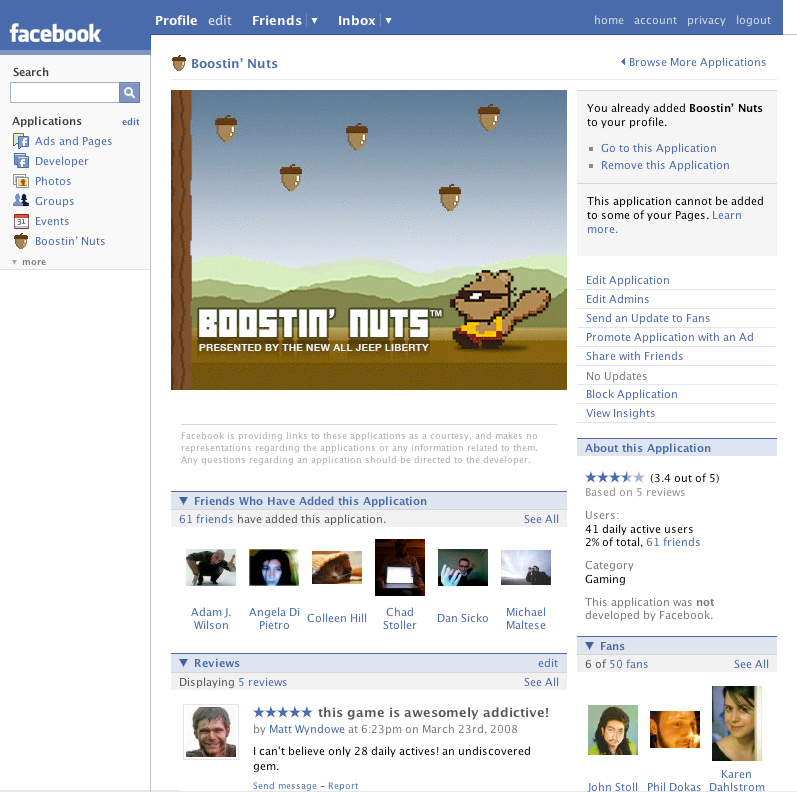
Task: Click Remove this Application
Action: (x=665, y=165)
